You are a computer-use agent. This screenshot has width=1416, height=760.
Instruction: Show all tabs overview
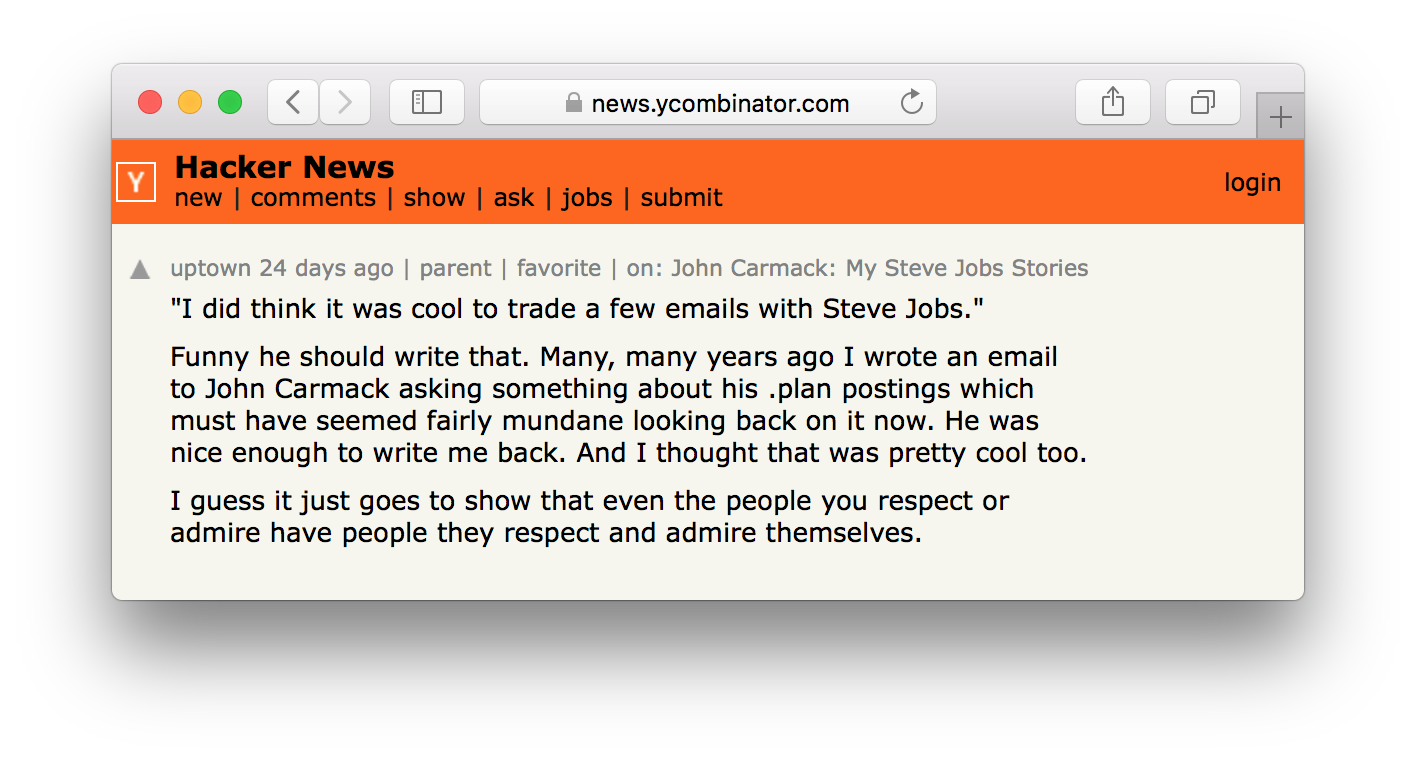pyautogui.click(x=1203, y=102)
